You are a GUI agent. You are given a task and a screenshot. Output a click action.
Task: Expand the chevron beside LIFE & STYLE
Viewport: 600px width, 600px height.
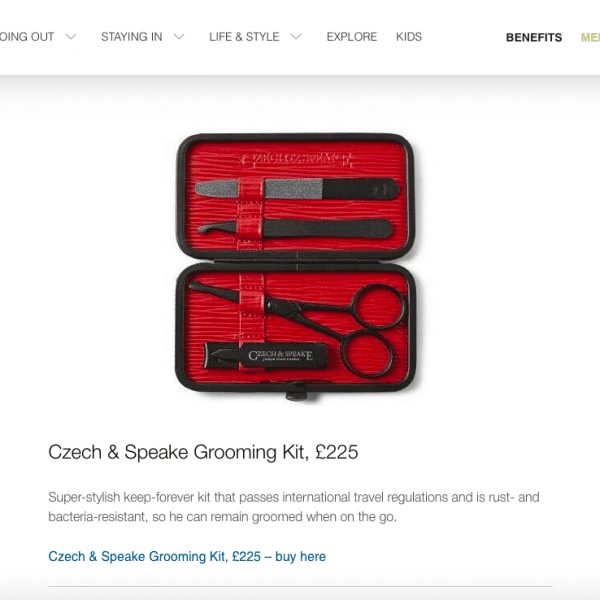point(296,37)
